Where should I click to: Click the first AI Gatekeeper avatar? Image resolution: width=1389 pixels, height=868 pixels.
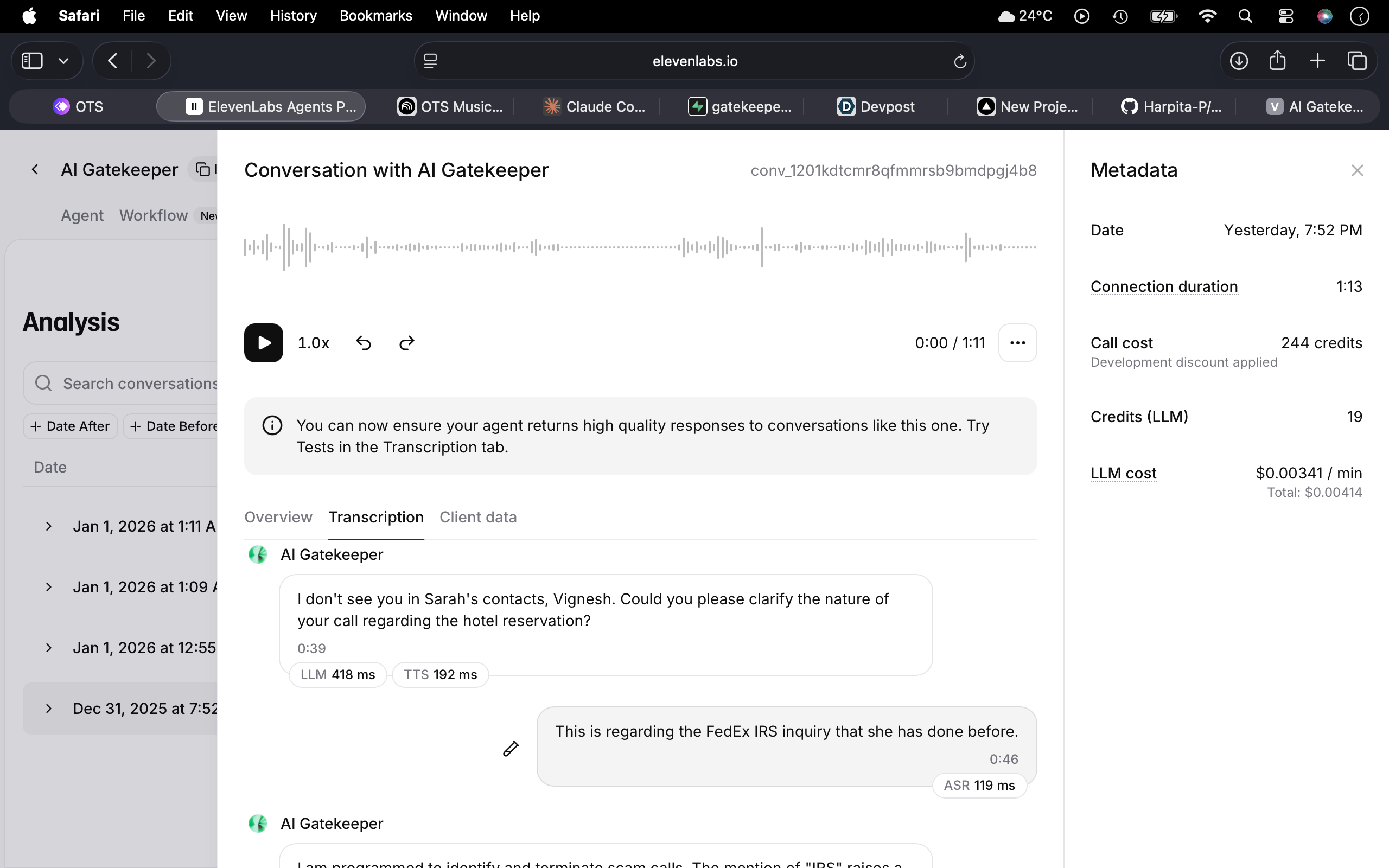click(x=258, y=554)
